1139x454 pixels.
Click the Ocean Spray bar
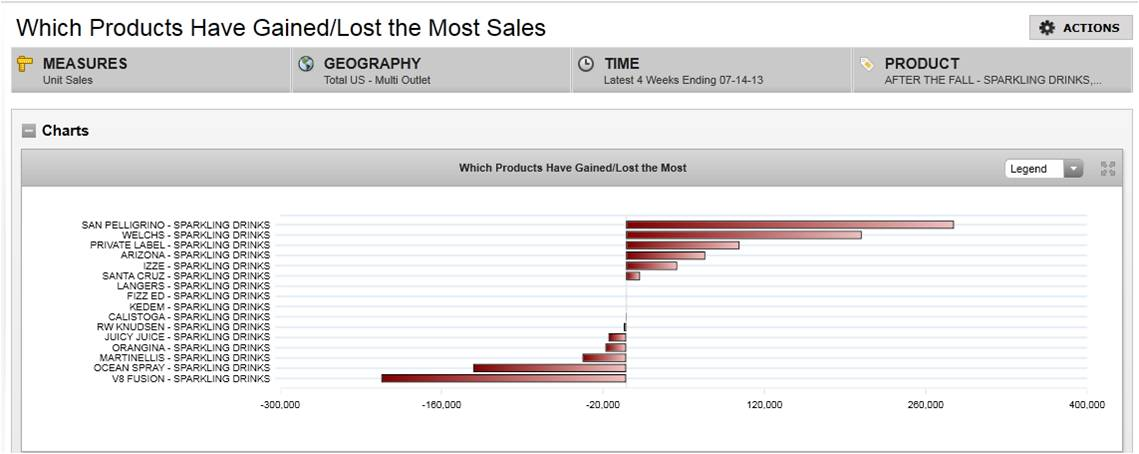pos(549,368)
